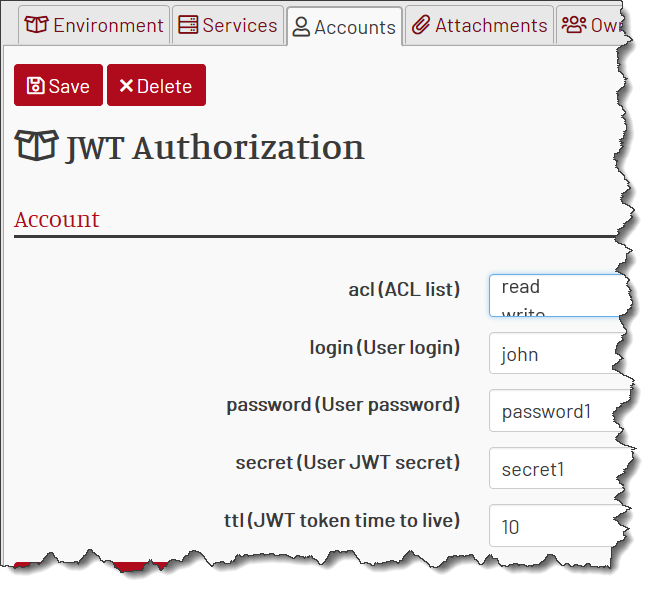Select 'read' in the ACL list
Viewport: 658px width, 594px height.
pyautogui.click(x=521, y=287)
